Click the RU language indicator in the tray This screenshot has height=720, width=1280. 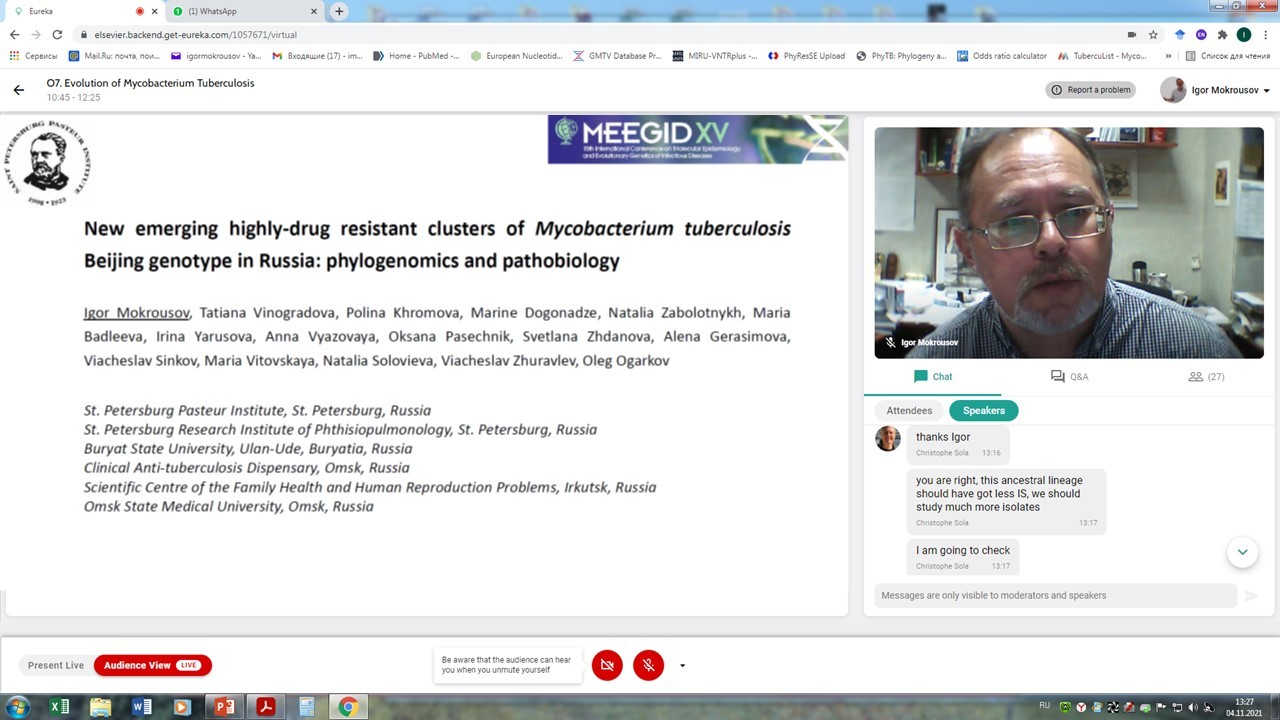pyautogui.click(x=1045, y=706)
